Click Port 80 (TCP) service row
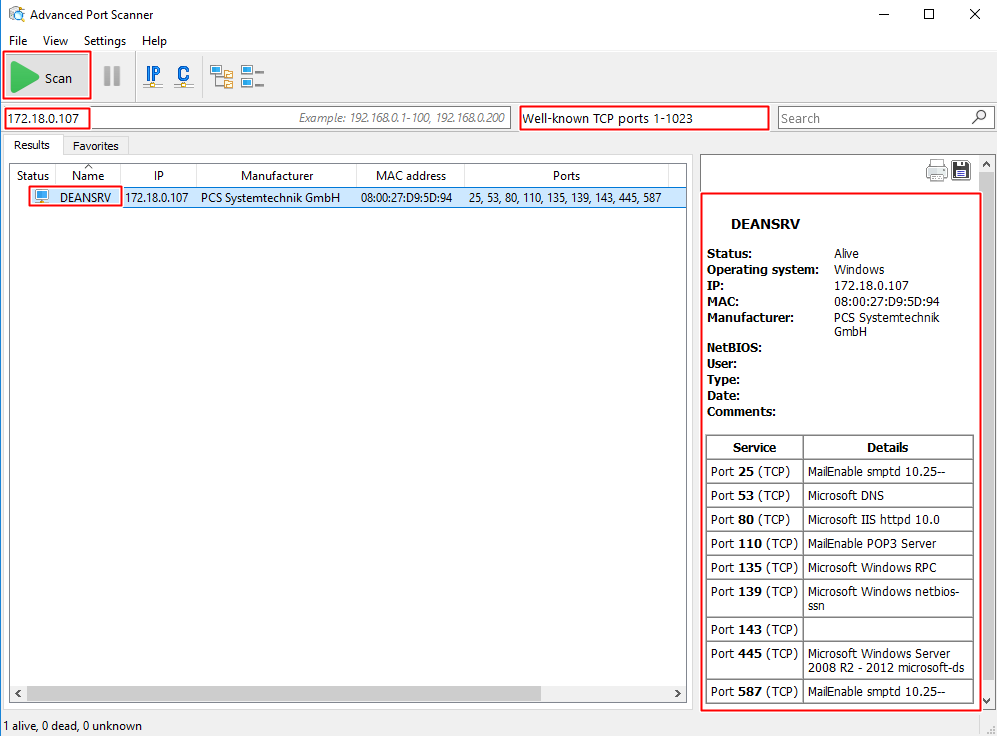Screen dimensions: 997x736 (839, 519)
